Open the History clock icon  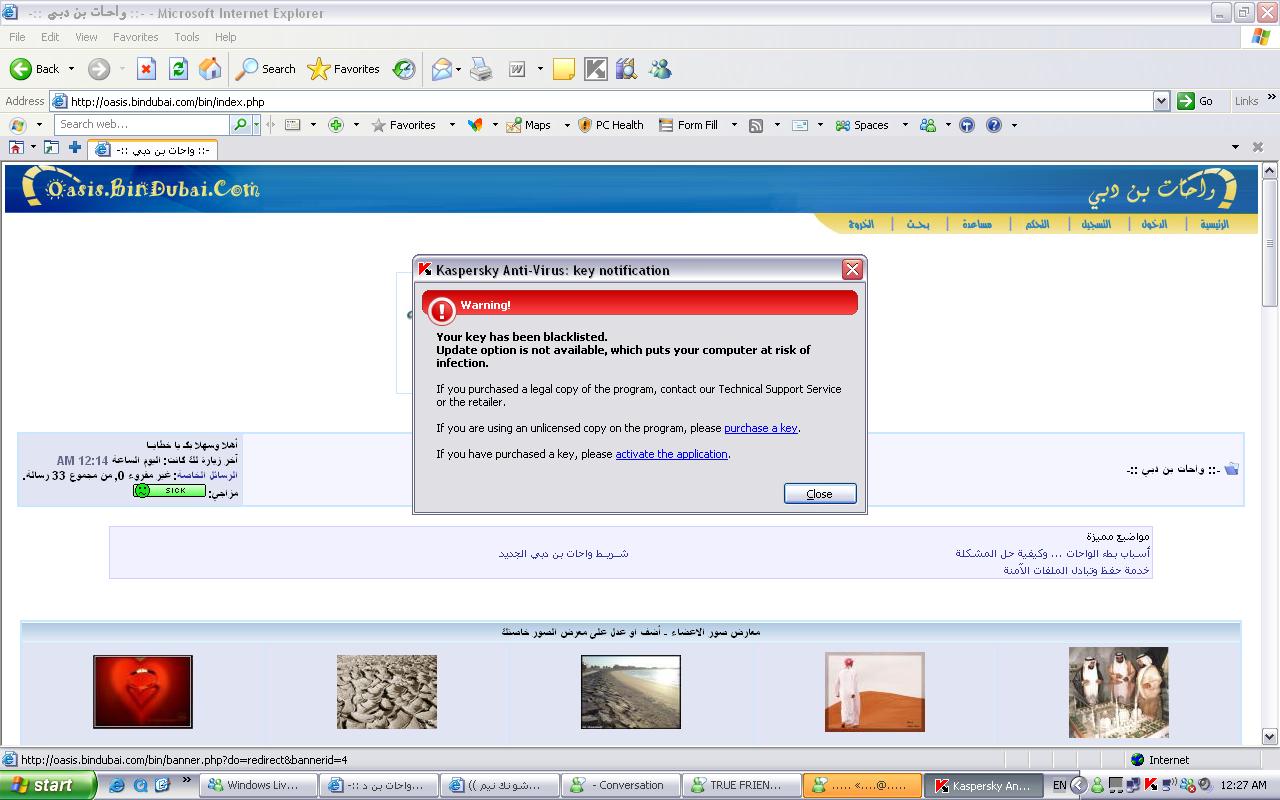404,69
